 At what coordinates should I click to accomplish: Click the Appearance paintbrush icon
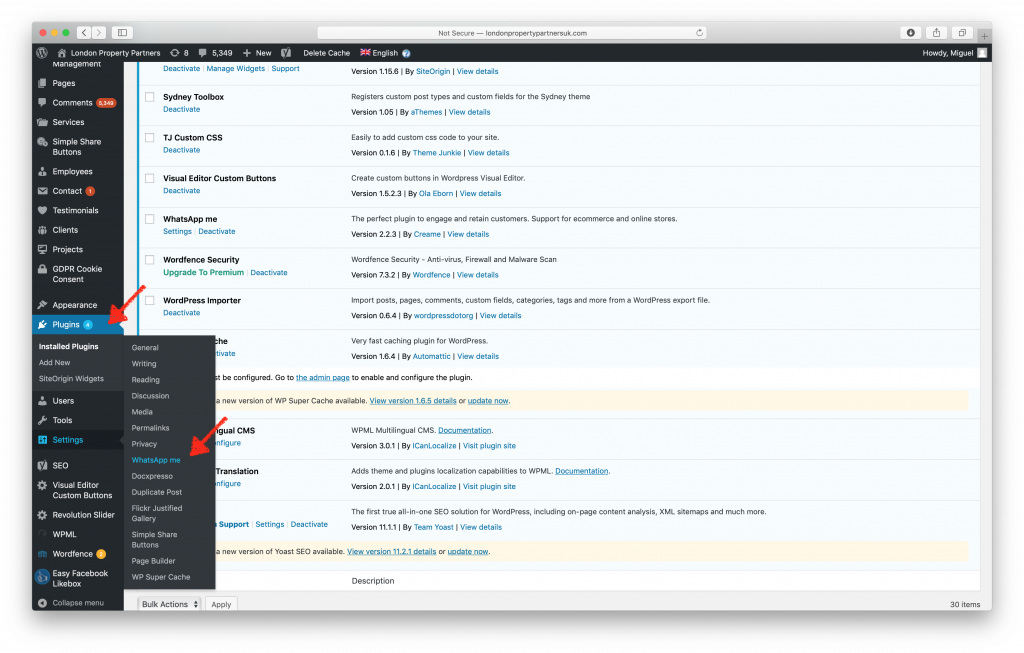[42, 305]
